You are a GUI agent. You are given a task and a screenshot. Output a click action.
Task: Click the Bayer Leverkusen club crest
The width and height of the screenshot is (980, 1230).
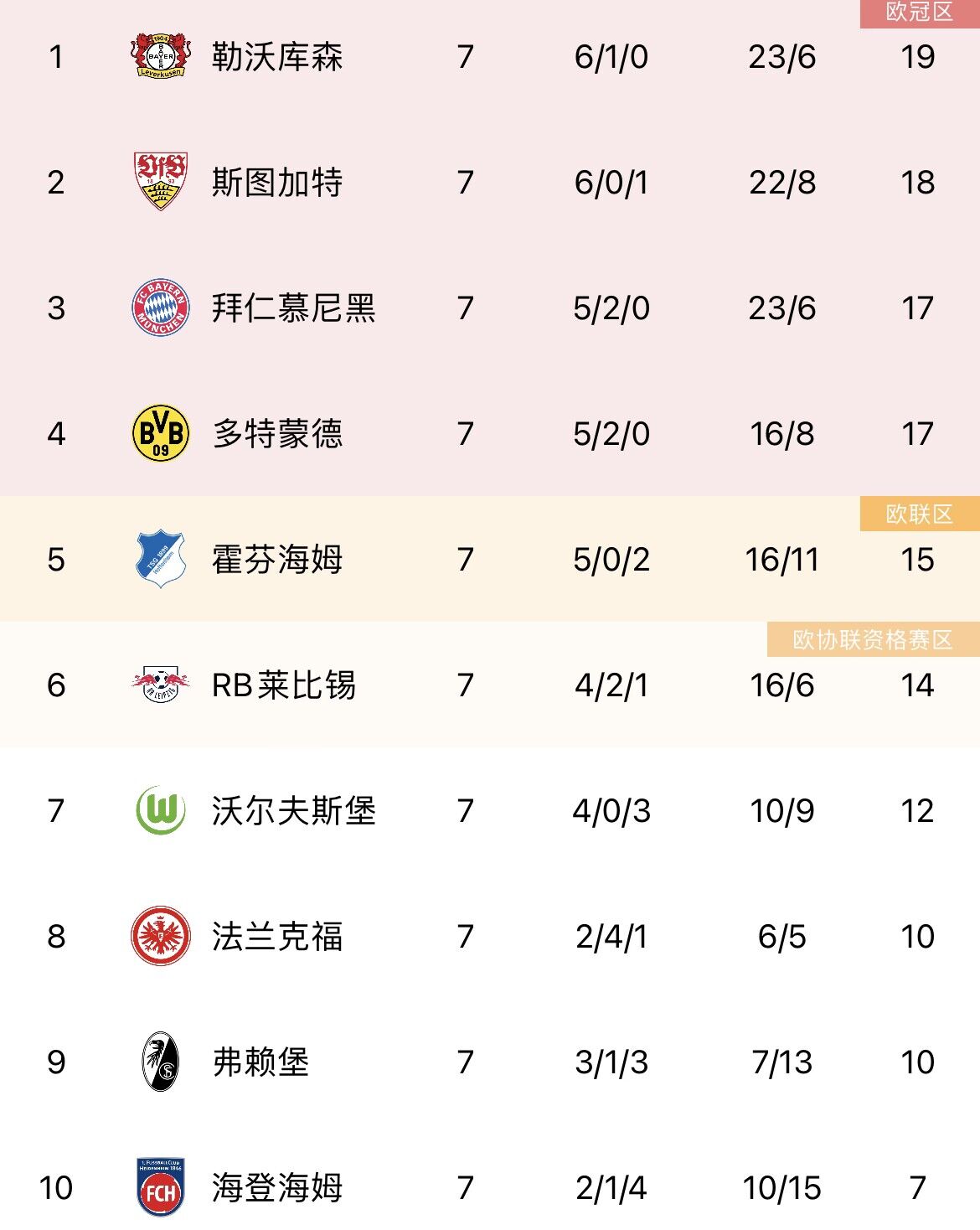coord(161,56)
